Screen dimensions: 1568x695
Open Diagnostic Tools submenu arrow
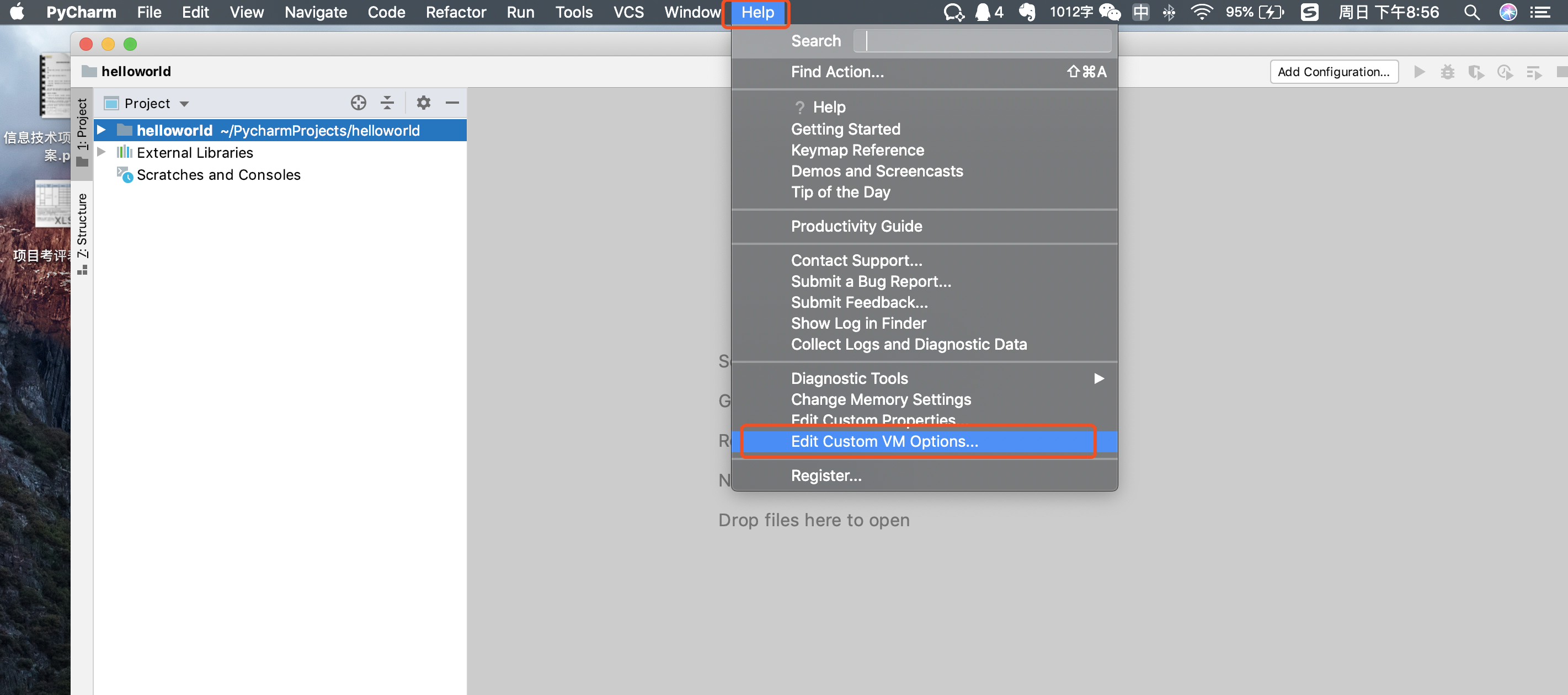pyautogui.click(x=1099, y=378)
